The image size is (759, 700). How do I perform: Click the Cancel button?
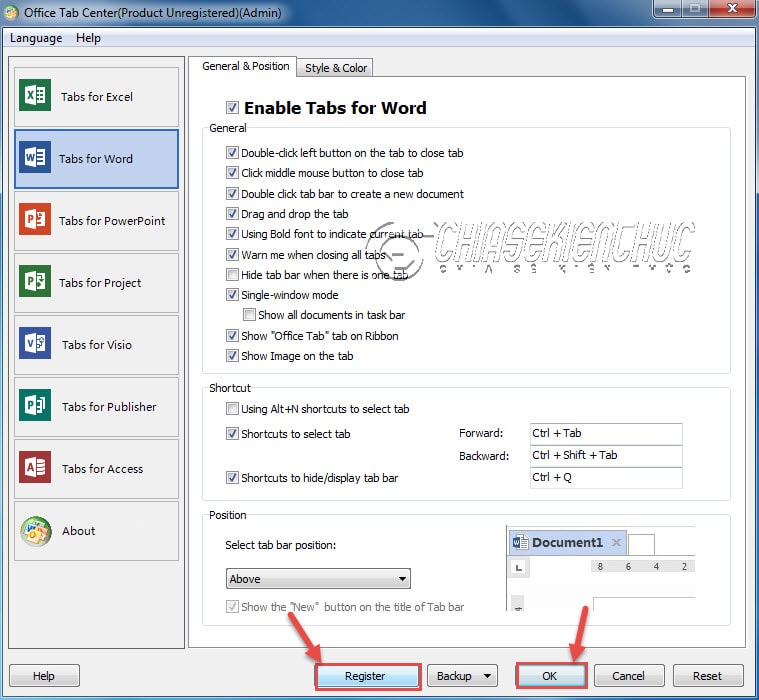pyautogui.click(x=629, y=676)
